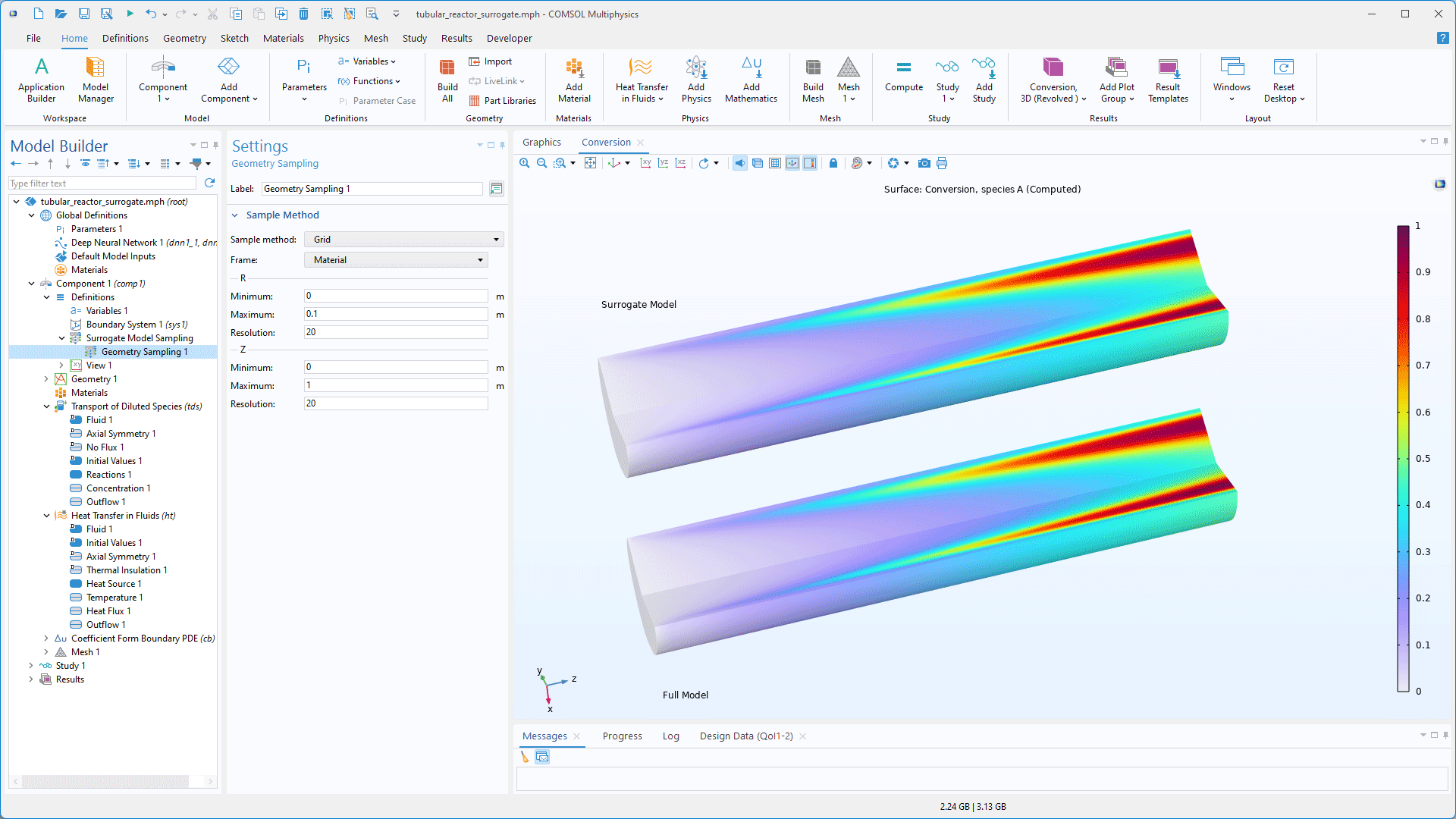The image size is (1456, 819).
Task: Toggle scene light in graphics toolbar
Action: point(740,163)
